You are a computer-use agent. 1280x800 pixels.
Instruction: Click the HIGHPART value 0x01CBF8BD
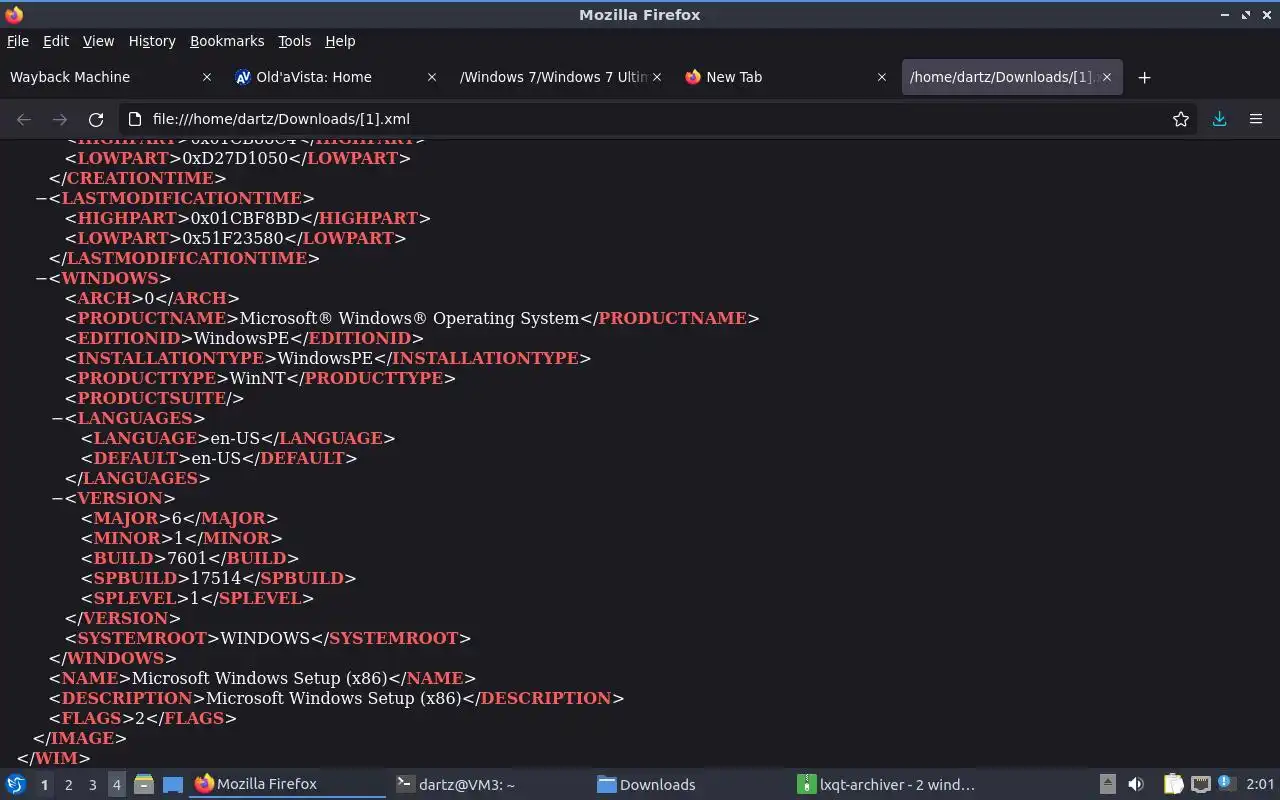[246, 218]
